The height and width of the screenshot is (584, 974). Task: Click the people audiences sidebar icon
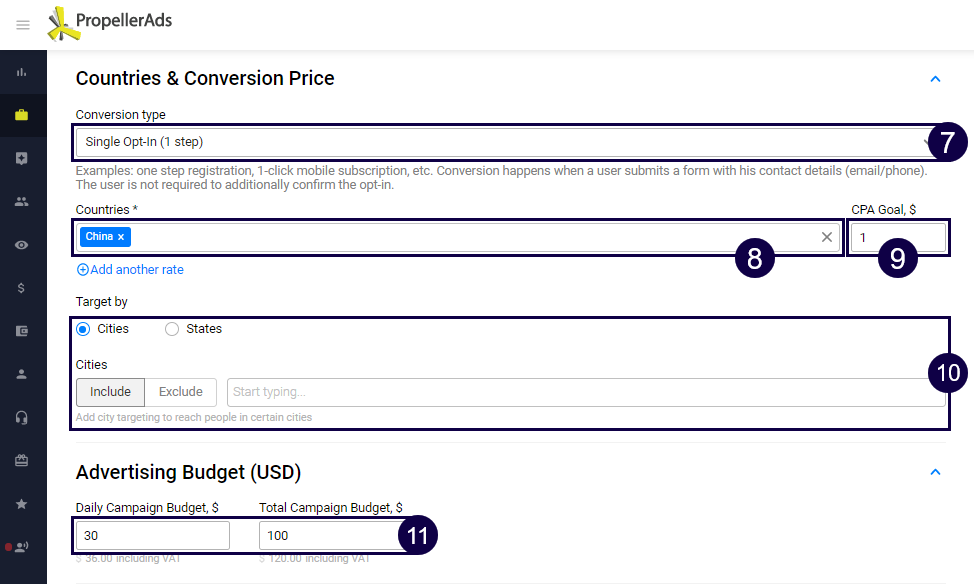pos(22,201)
